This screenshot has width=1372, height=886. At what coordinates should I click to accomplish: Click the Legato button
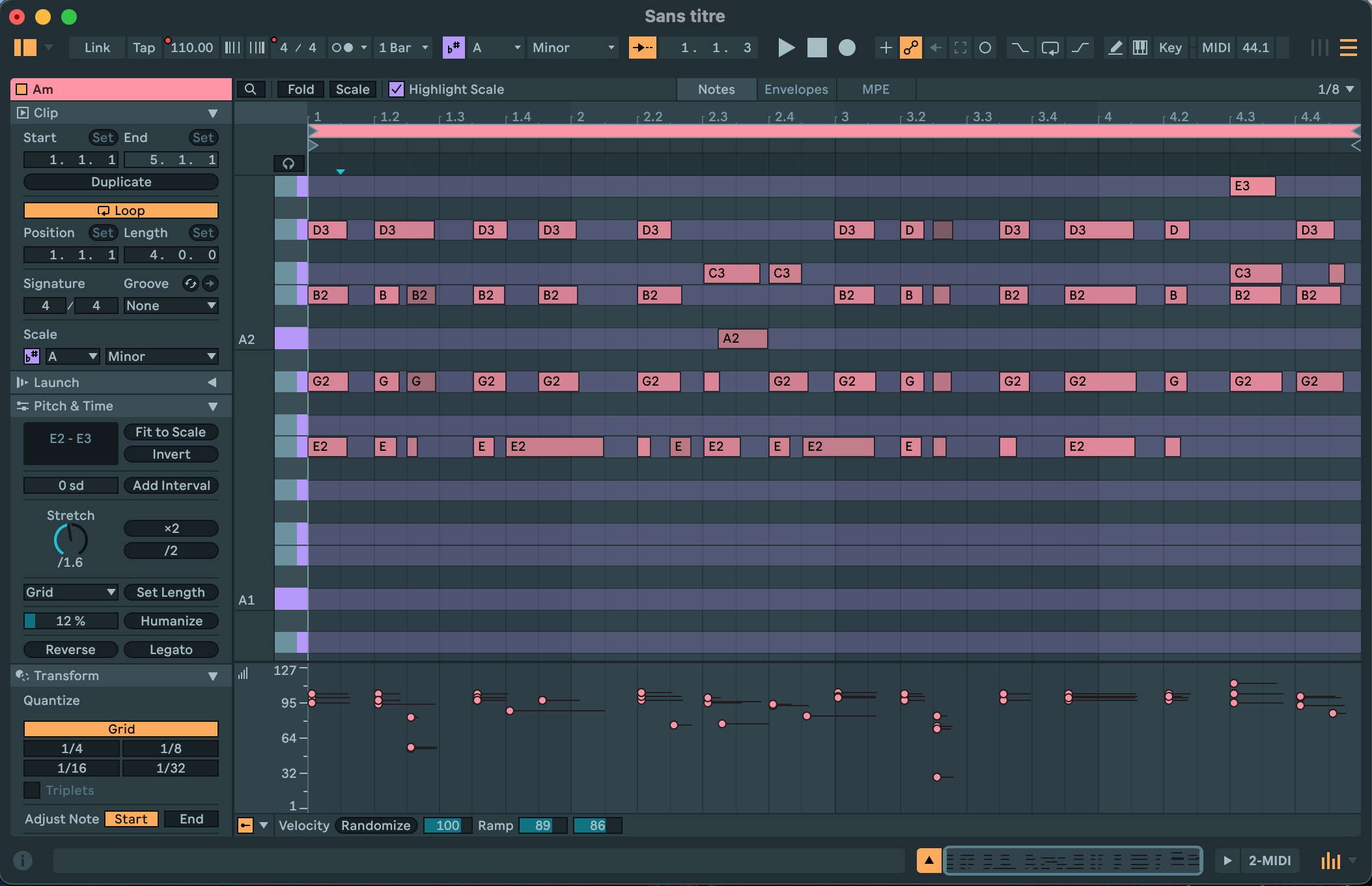coord(171,650)
